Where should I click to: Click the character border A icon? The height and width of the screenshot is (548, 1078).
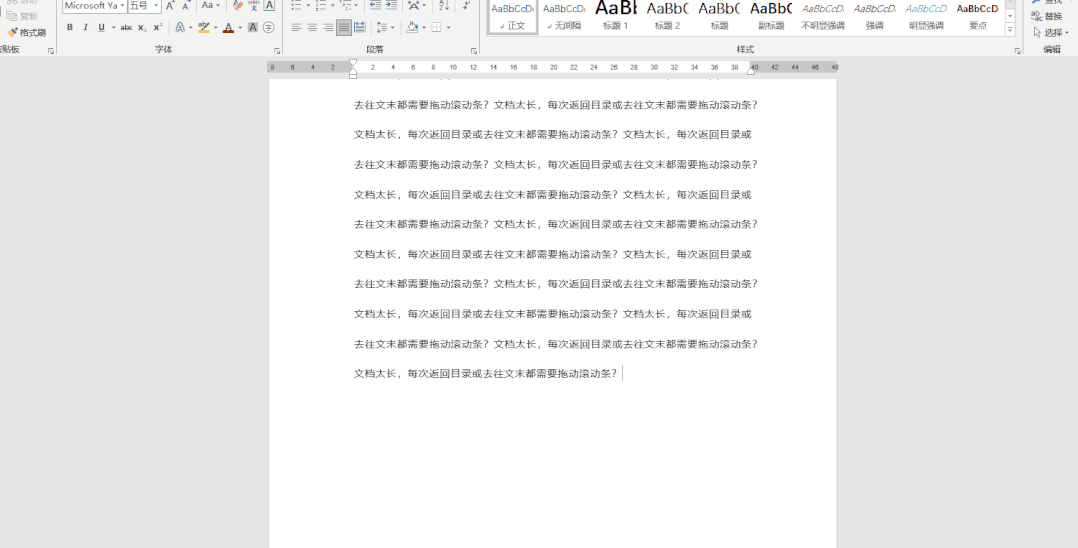(269, 6)
